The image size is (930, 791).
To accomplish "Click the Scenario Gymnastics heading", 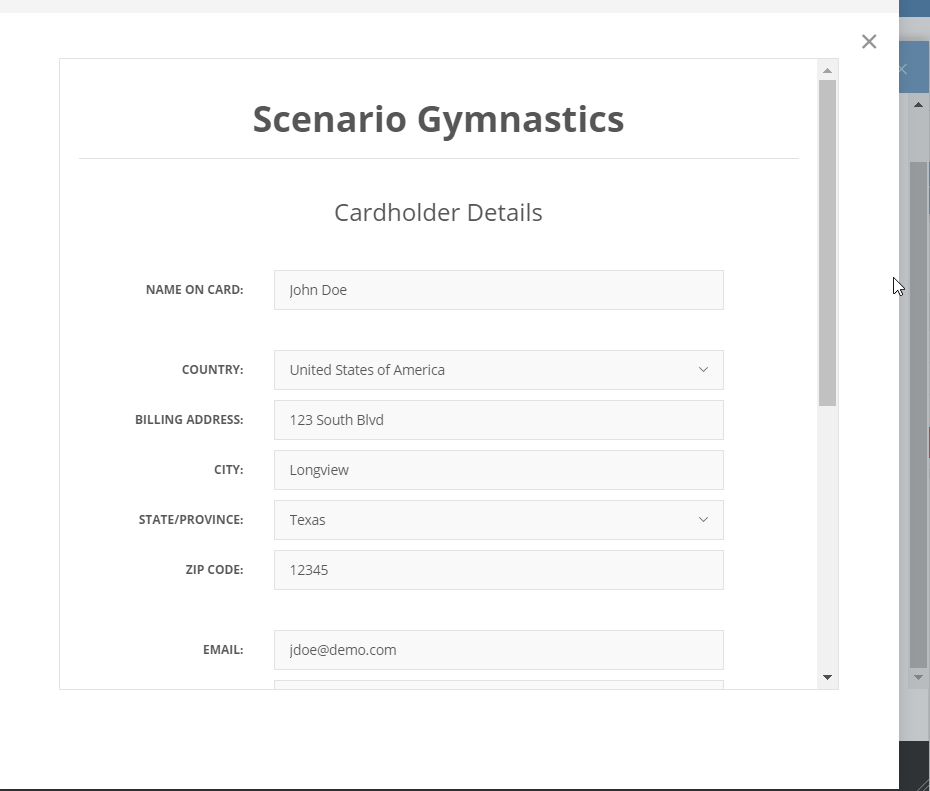I will [x=438, y=120].
